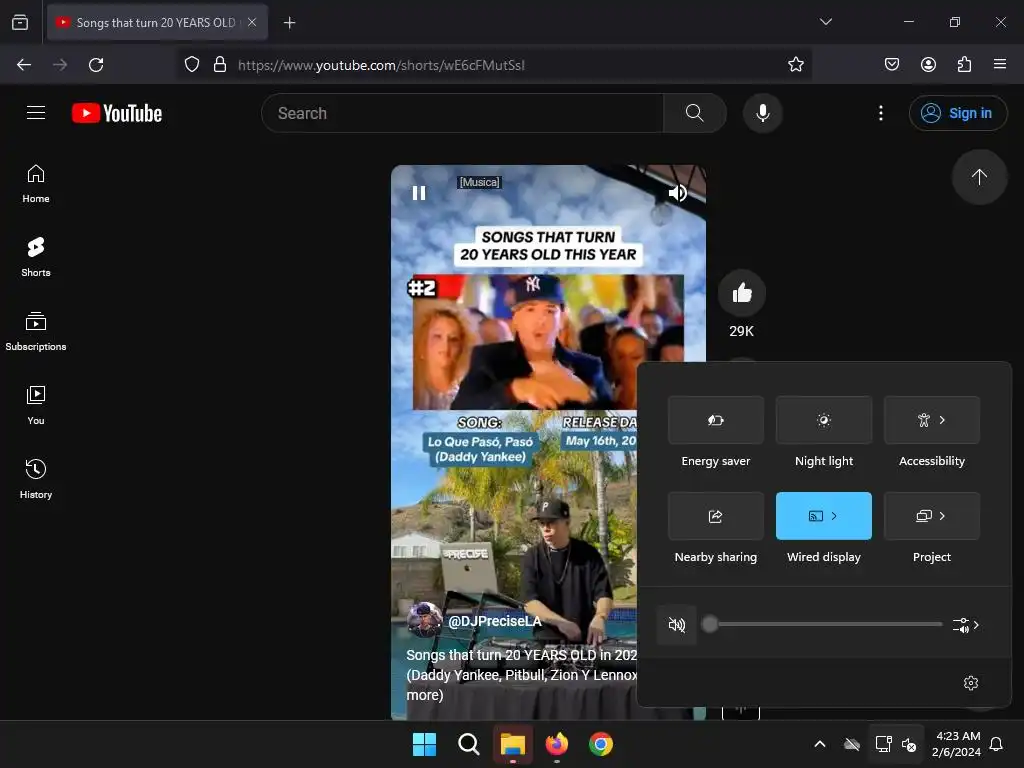Viewport: 1024px width, 768px height.
Task: Open YouTube settings three-dot menu
Action: 881,113
